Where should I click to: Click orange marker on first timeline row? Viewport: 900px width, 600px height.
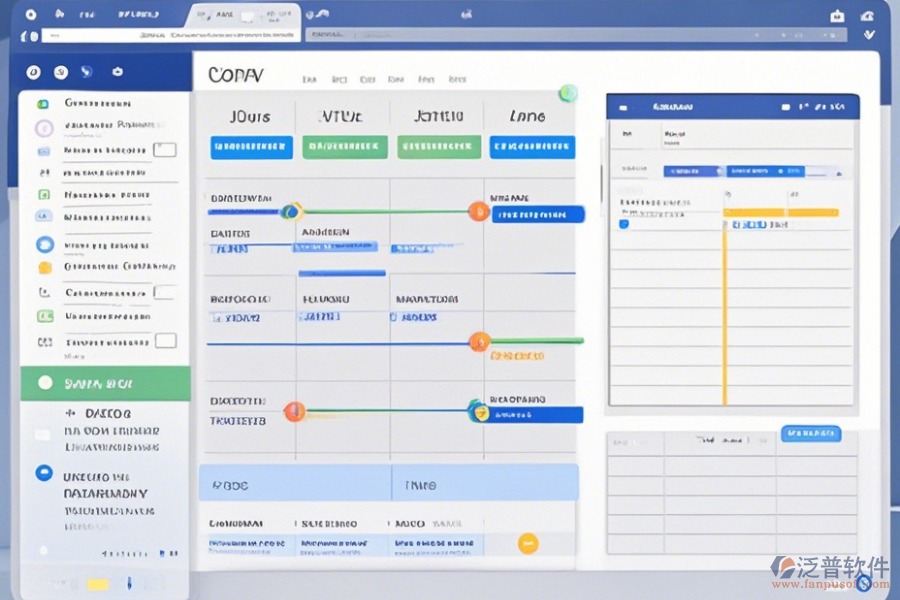point(479,211)
